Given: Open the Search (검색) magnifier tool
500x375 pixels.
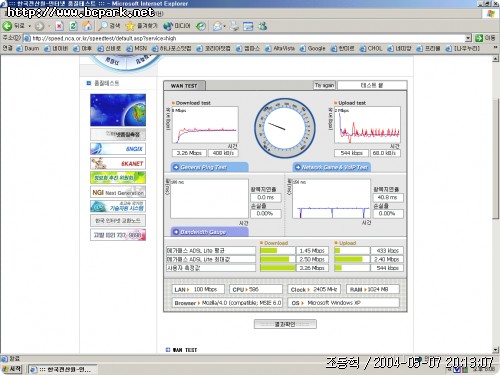Looking at the screenshot, I should [x=109, y=26].
